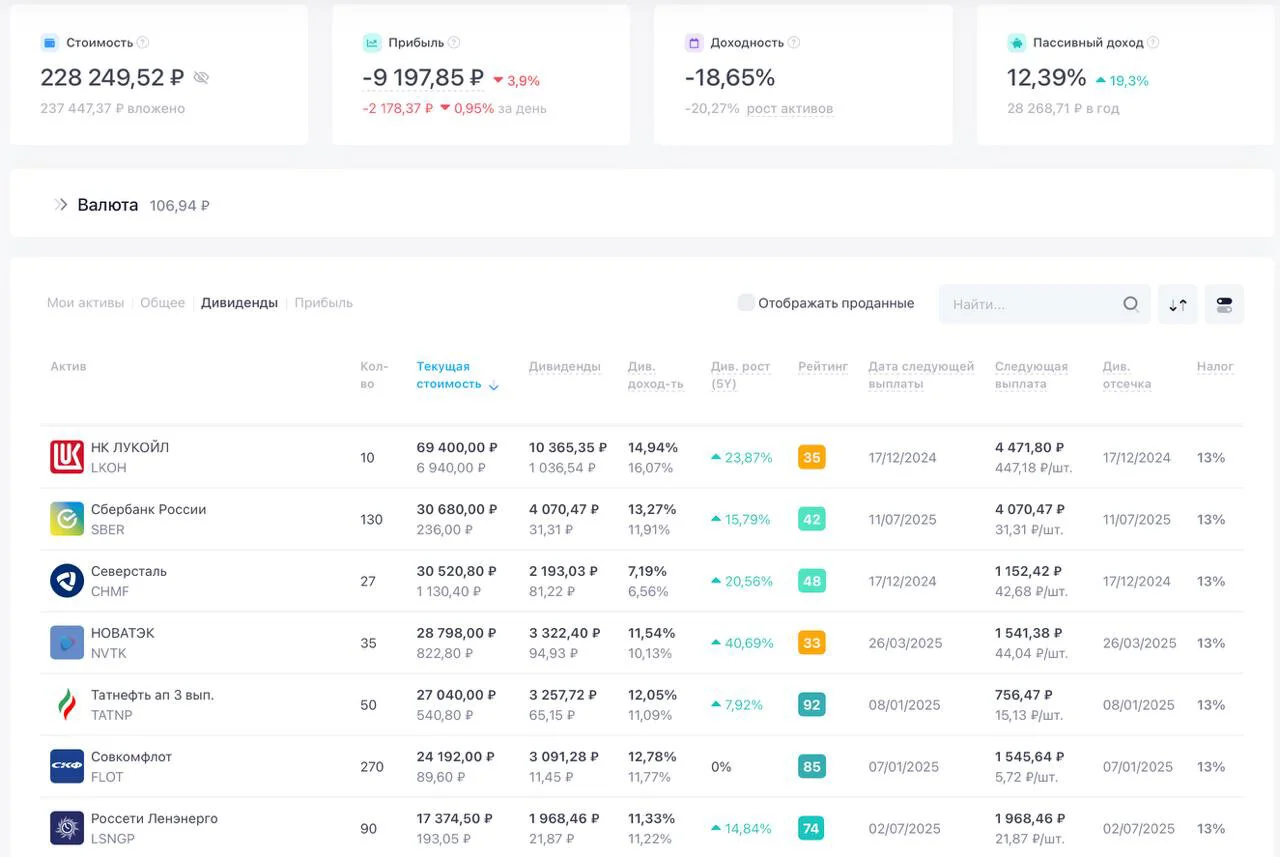
Task: Click the chart icon on Прибыль card
Action: [x=372, y=43]
